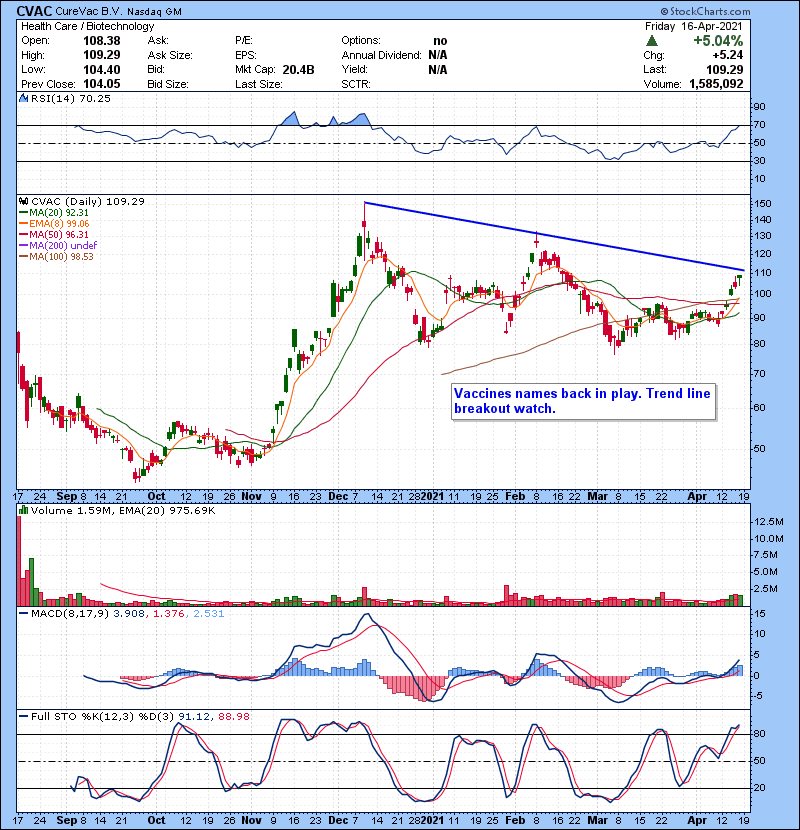
Task: Click the Open value 108.38
Action: (x=102, y=41)
